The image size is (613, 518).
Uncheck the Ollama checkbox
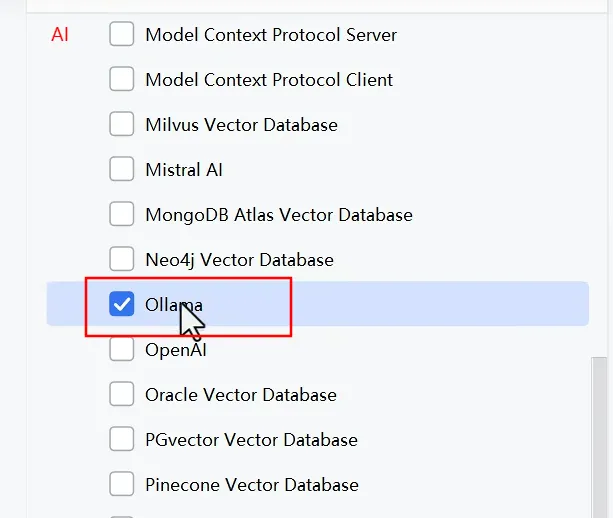pyautogui.click(x=122, y=305)
